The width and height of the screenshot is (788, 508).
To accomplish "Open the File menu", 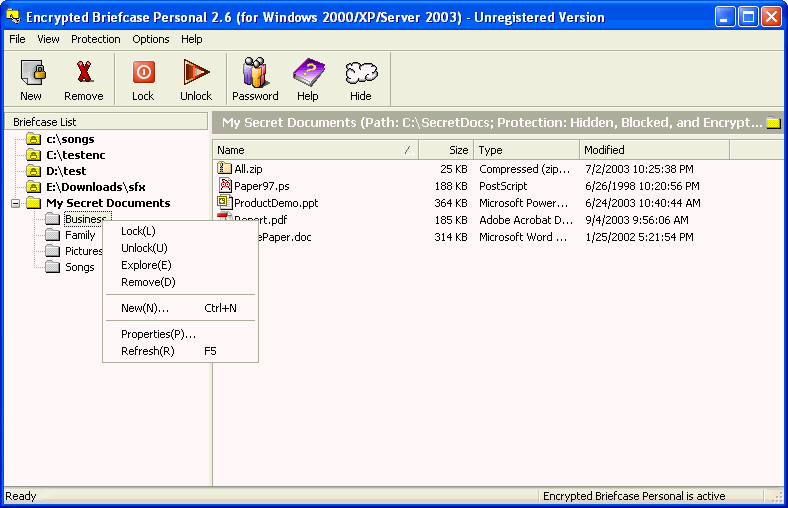I will [x=17, y=39].
